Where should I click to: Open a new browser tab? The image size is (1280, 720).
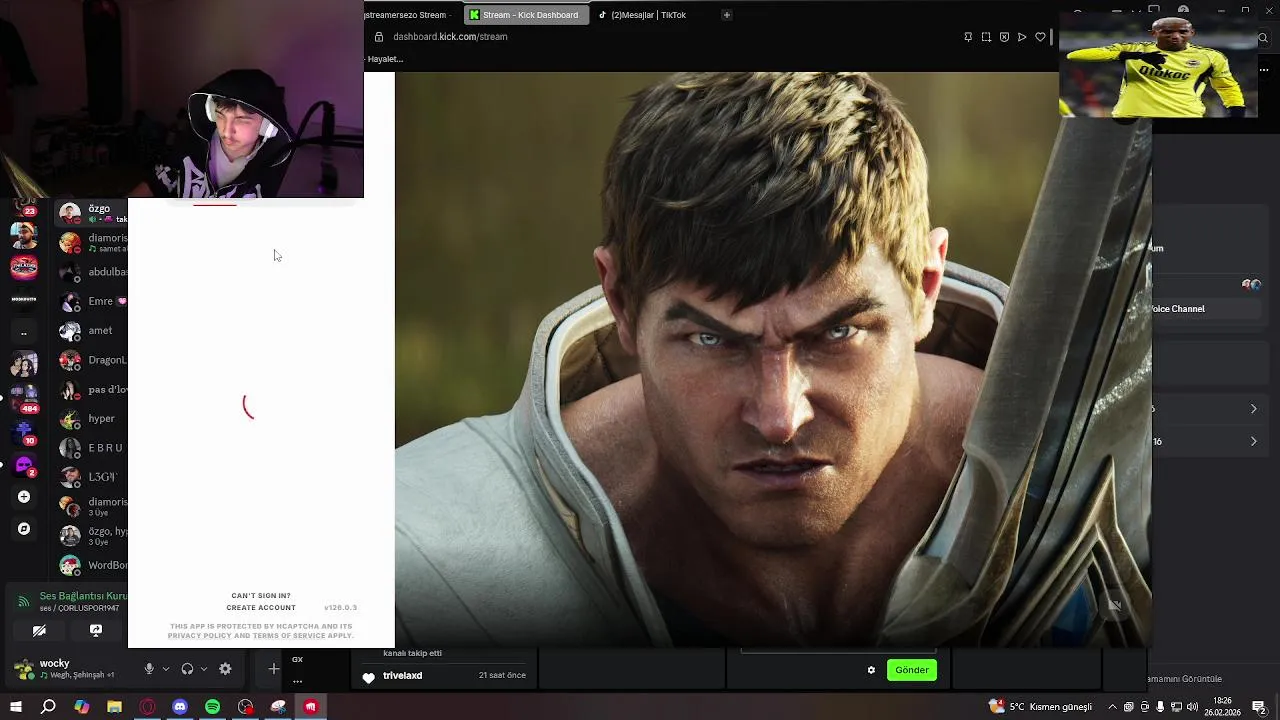pos(727,15)
